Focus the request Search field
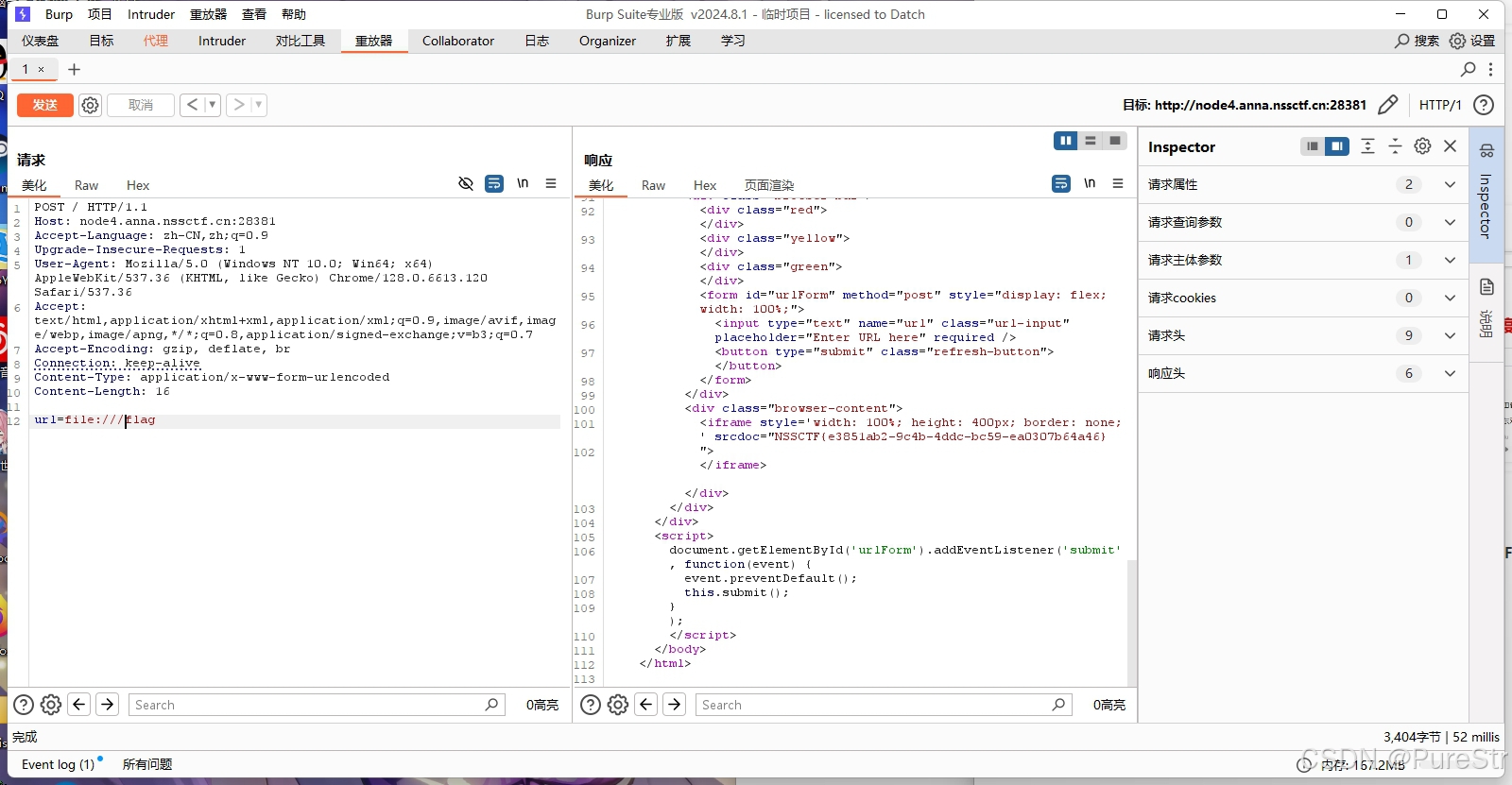Screen dimensions: 1512x785 tap(317, 705)
